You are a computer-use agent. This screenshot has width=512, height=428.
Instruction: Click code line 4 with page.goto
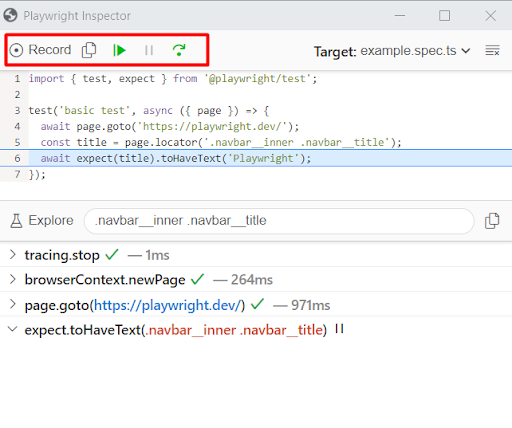(170, 127)
